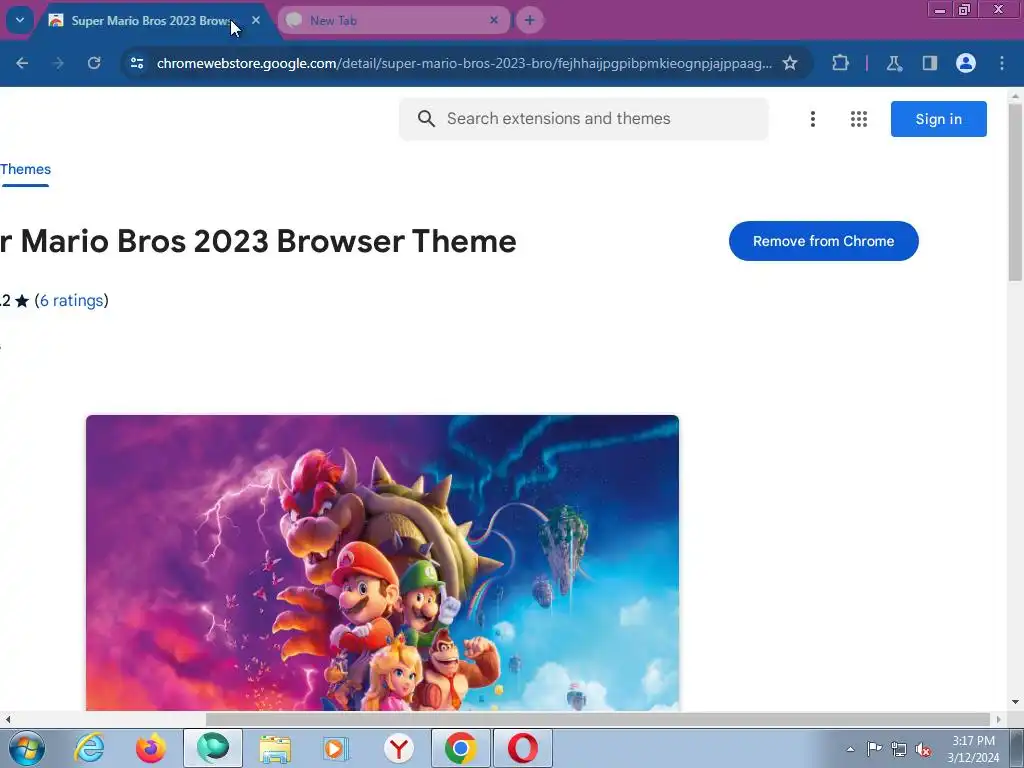Switch to the New Tab tab
Viewport: 1024px width, 768px height.
pyautogui.click(x=392, y=20)
